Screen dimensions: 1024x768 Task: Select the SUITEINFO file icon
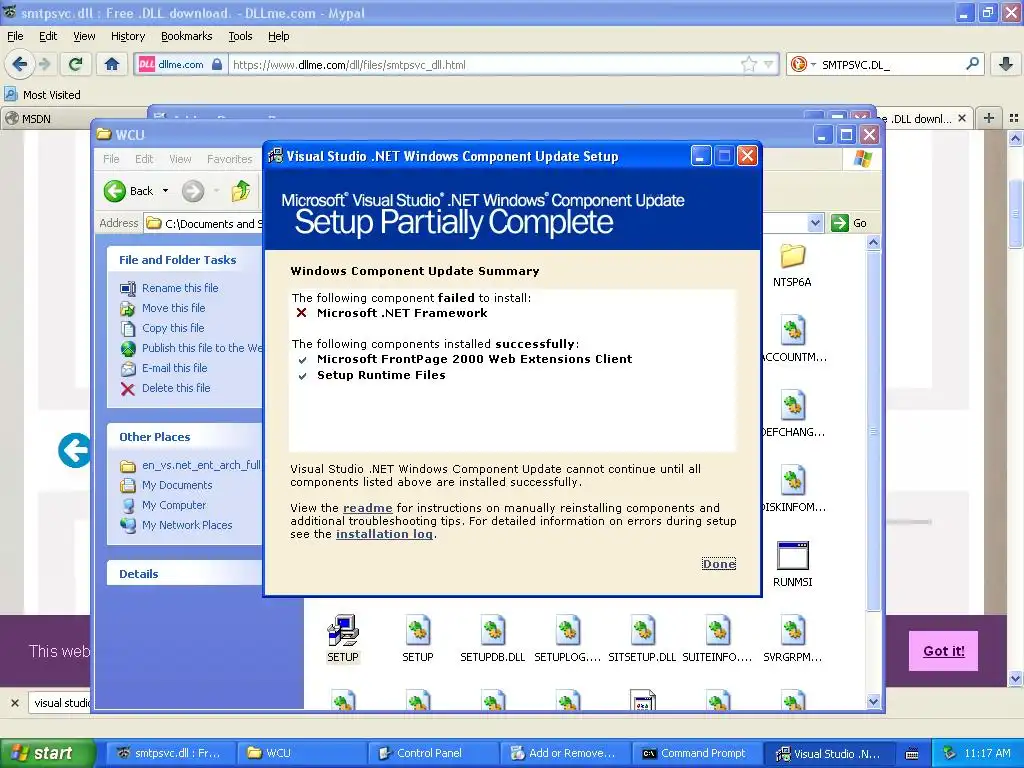pos(717,639)
